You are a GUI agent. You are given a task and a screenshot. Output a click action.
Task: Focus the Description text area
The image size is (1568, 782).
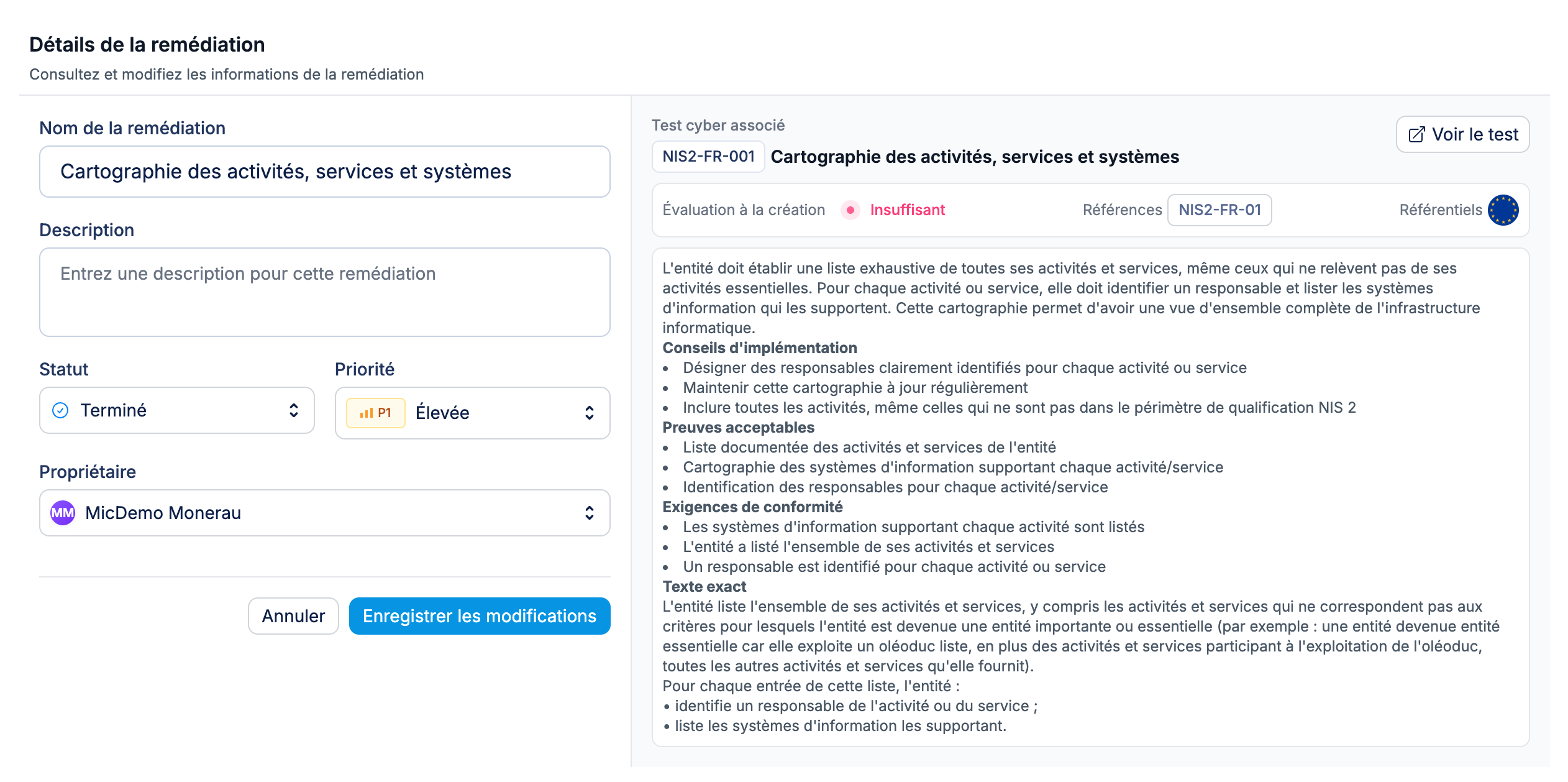[324, 292]
